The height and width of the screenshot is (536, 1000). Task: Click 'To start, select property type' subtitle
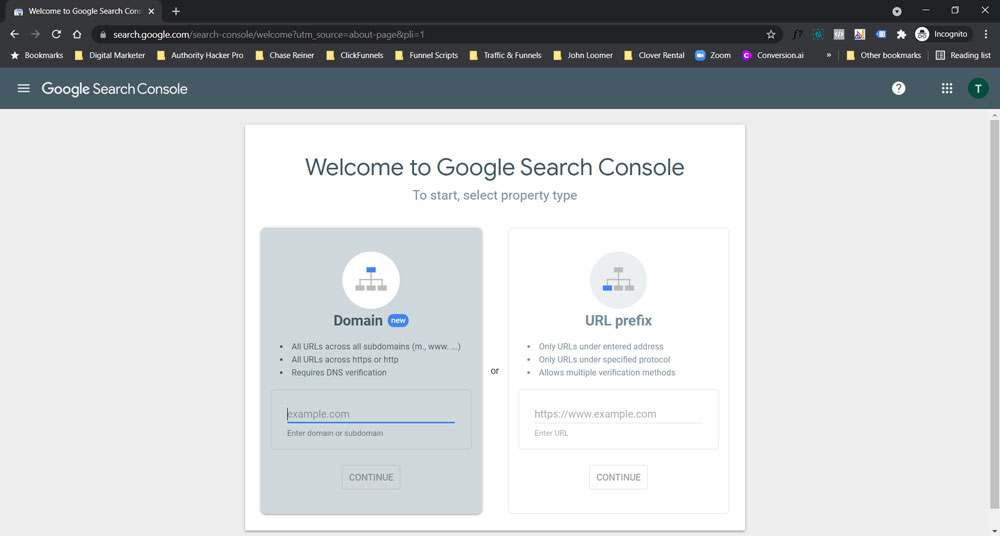(x=494, y=195)
